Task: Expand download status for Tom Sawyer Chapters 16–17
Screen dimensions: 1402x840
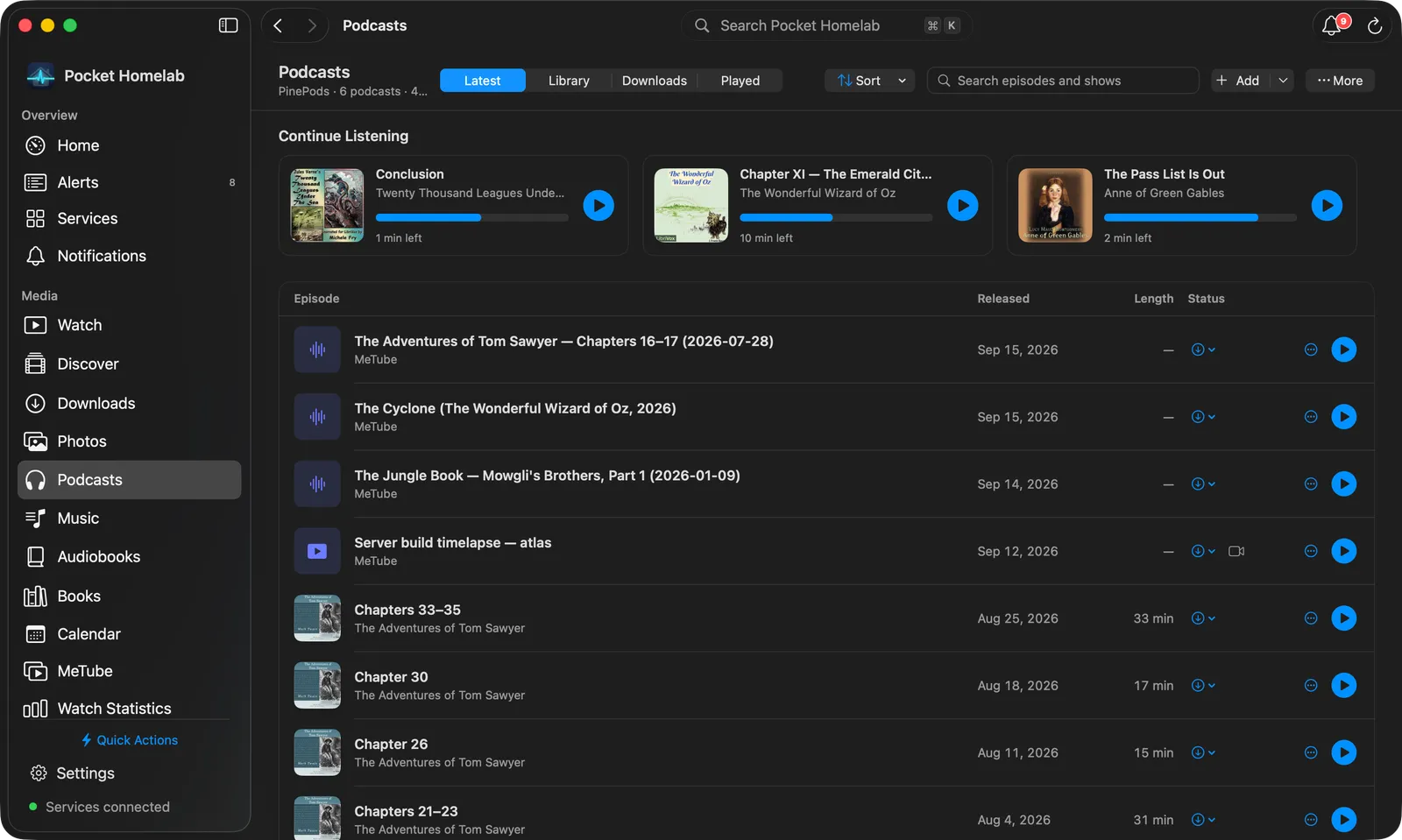Action: tap(1203, 349)
